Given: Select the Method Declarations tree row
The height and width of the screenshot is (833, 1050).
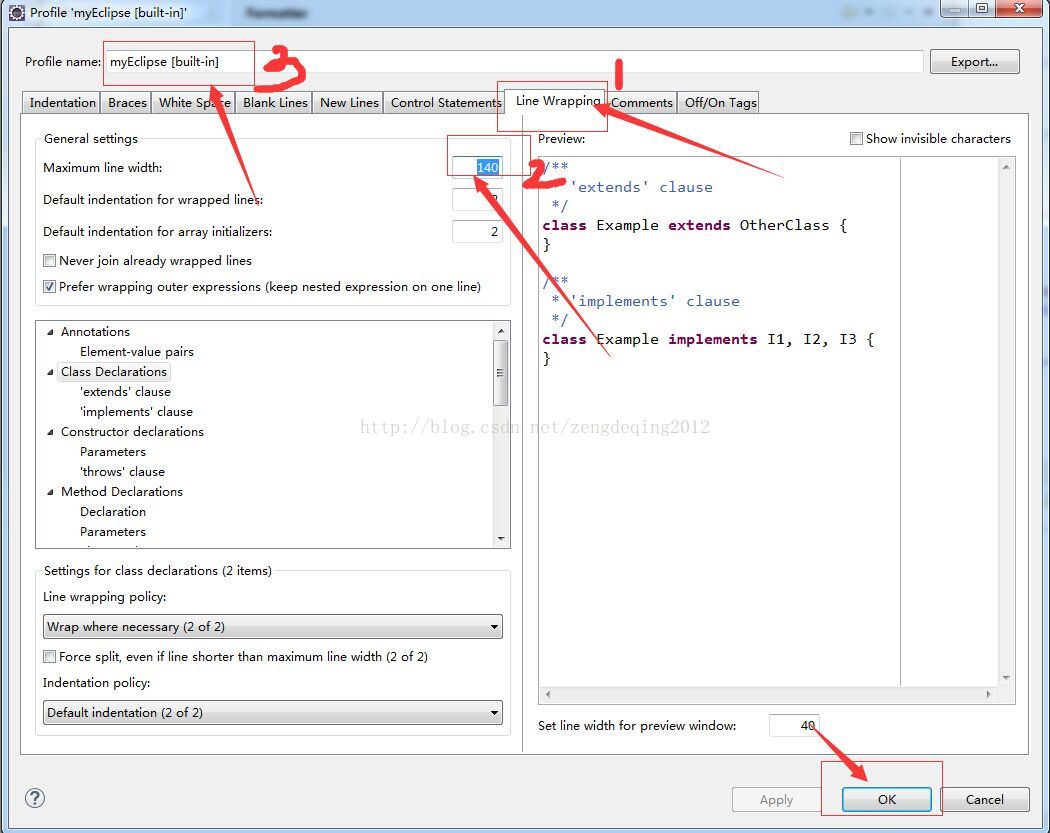Looking at the screenshot, I should pyautogui.click(x=122, y=491).
